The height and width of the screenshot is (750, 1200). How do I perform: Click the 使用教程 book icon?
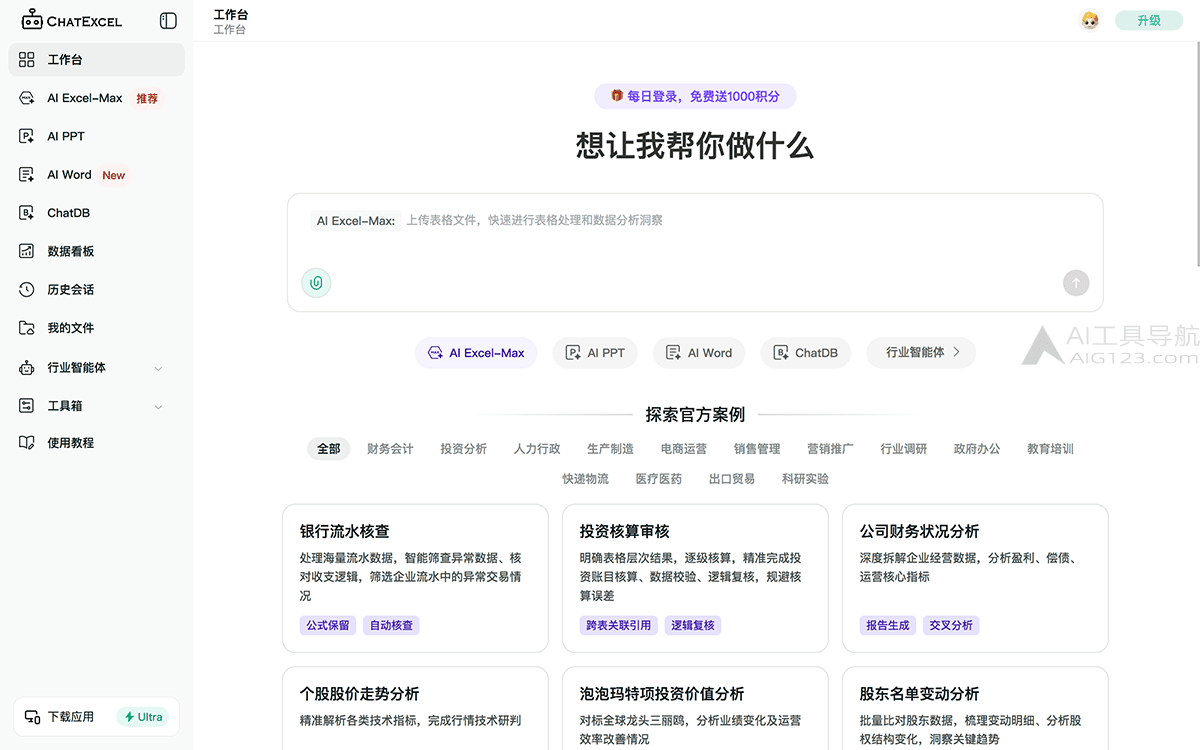27,443
